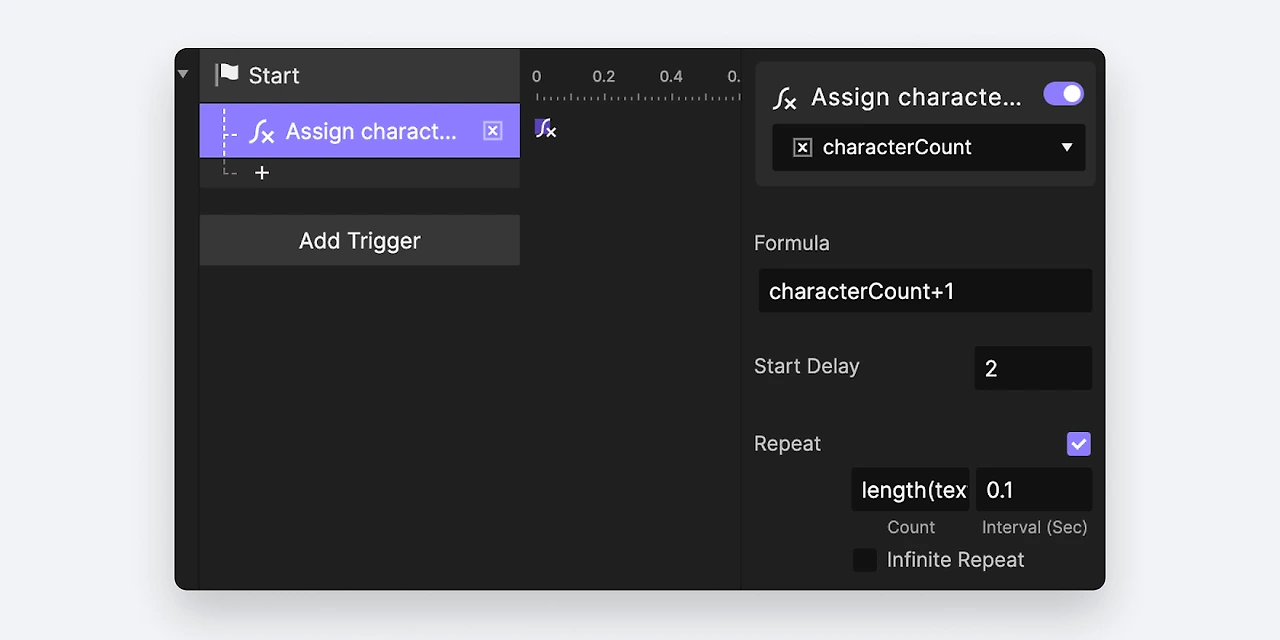The image size is (1280, 640).
Task: Uncheck the Repeat checkbox
Action: tap(1078, 444)
